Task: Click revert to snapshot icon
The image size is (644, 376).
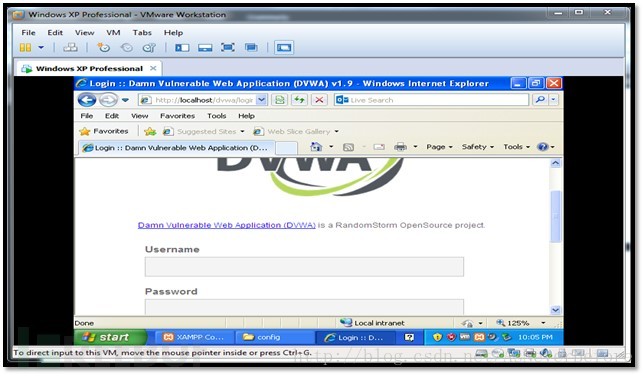Action: (126, 48)
